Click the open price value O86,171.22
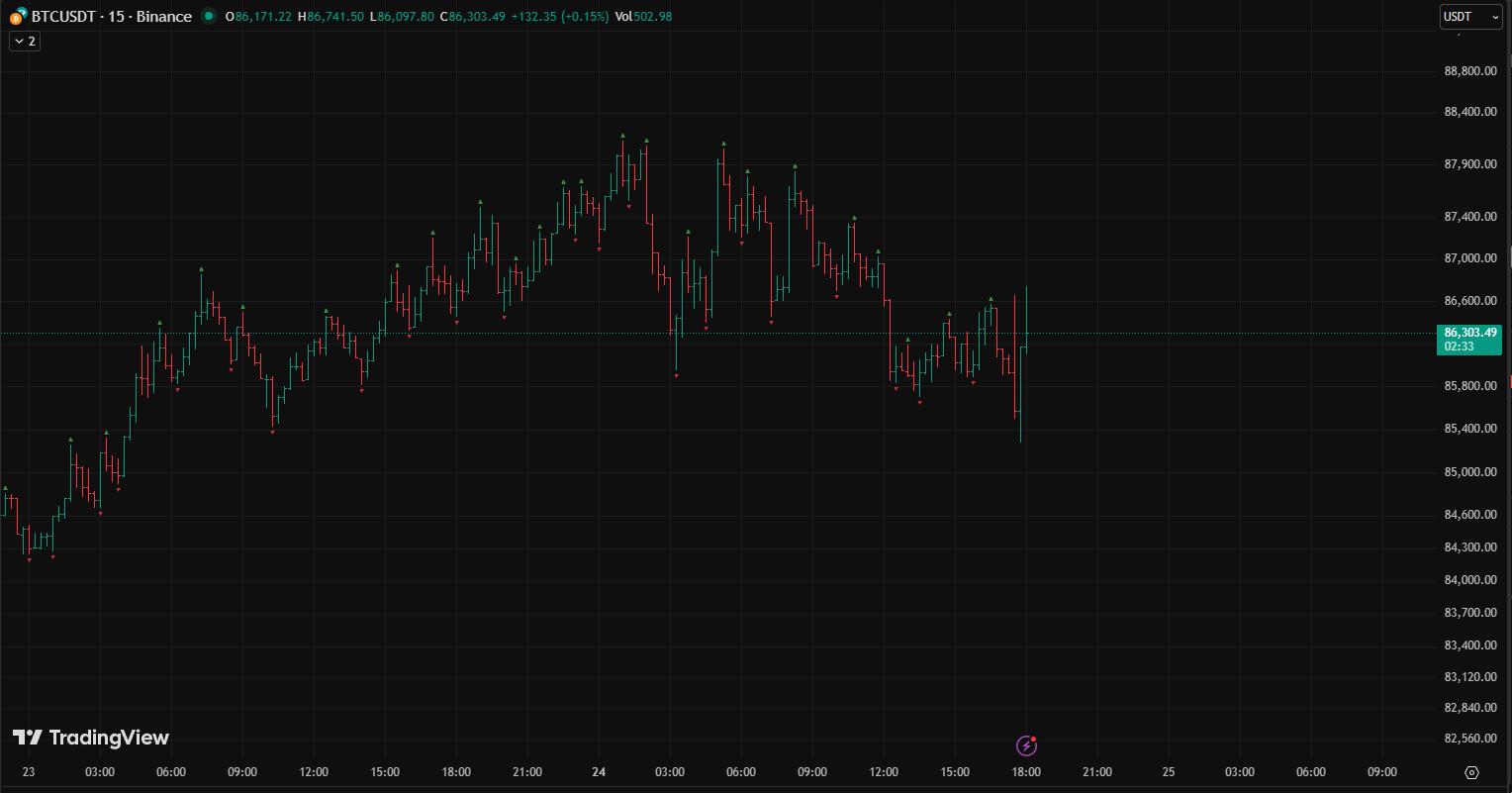 point(258,17)
